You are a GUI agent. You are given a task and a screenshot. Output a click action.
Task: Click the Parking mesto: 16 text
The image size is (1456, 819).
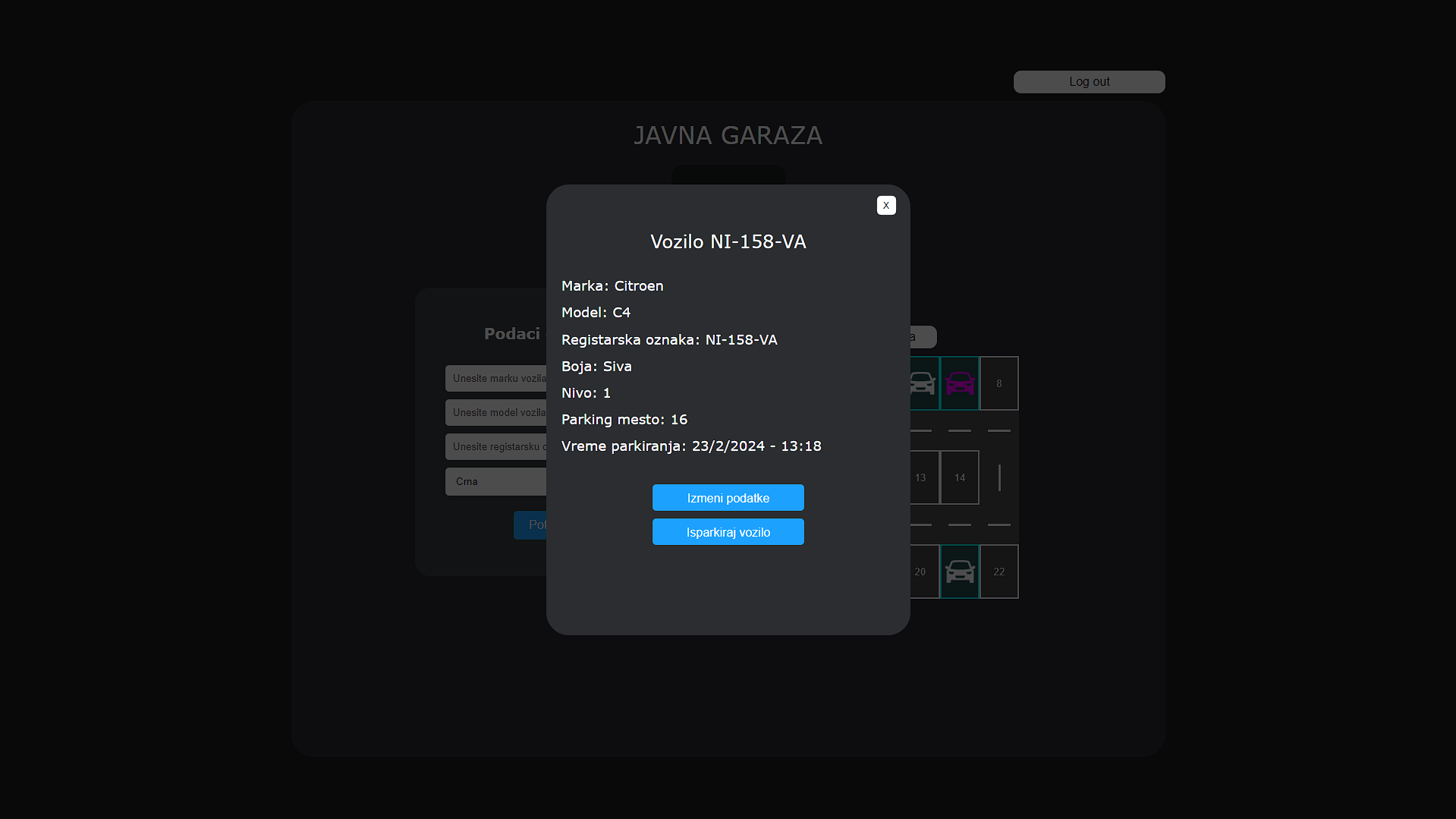pos(624,420)
